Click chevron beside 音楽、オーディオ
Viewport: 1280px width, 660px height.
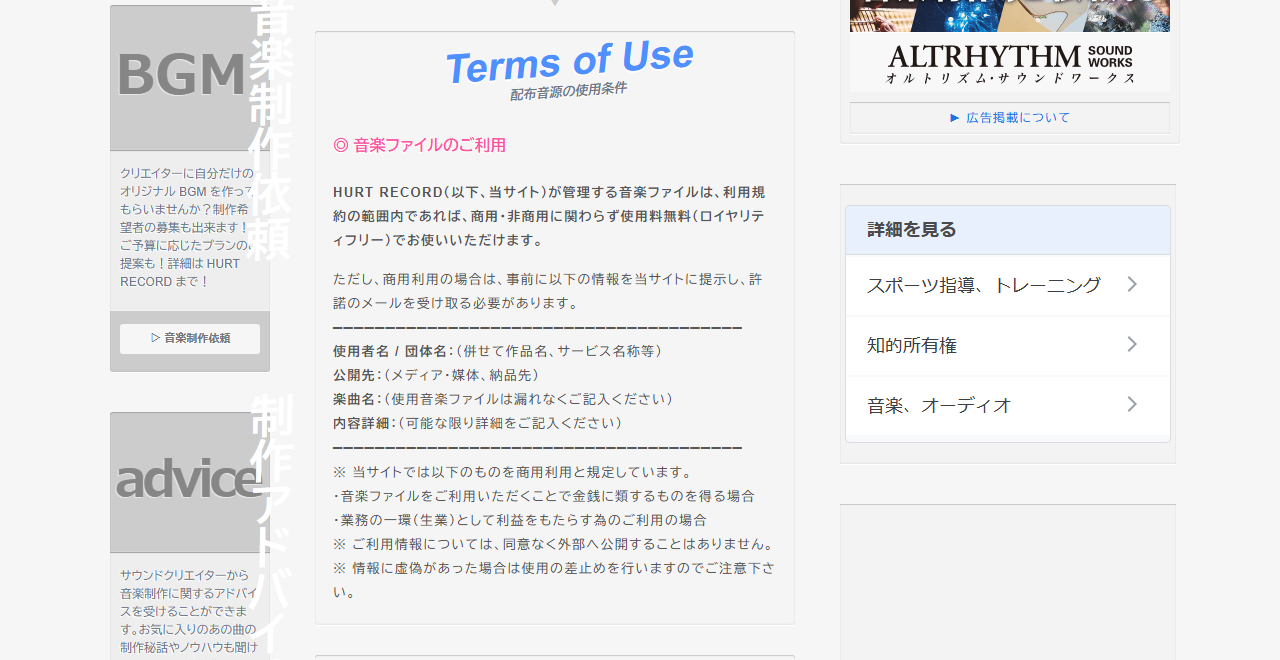(1132, 405)
